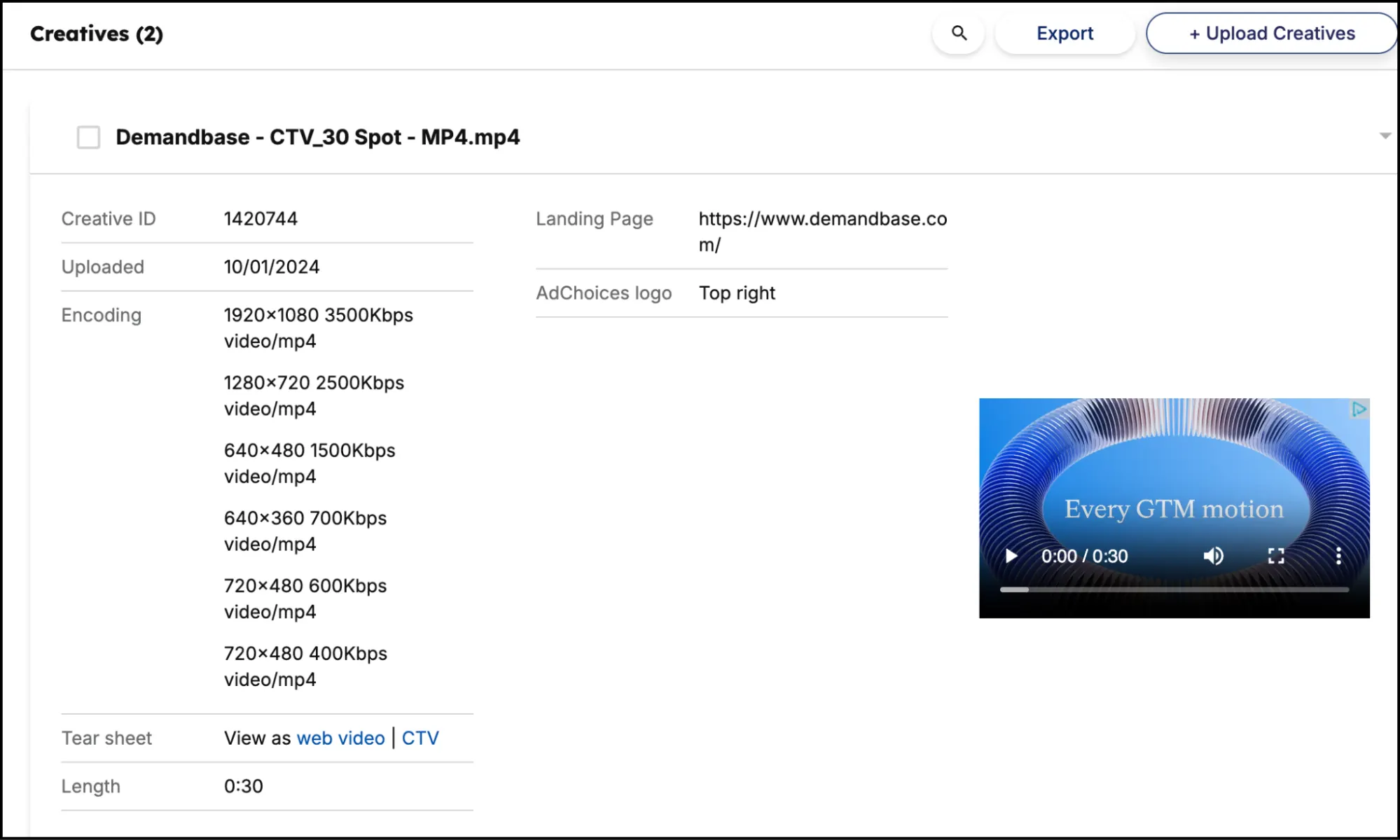Click Export button
1400x840 pixels.
(x=1065, y=34)
